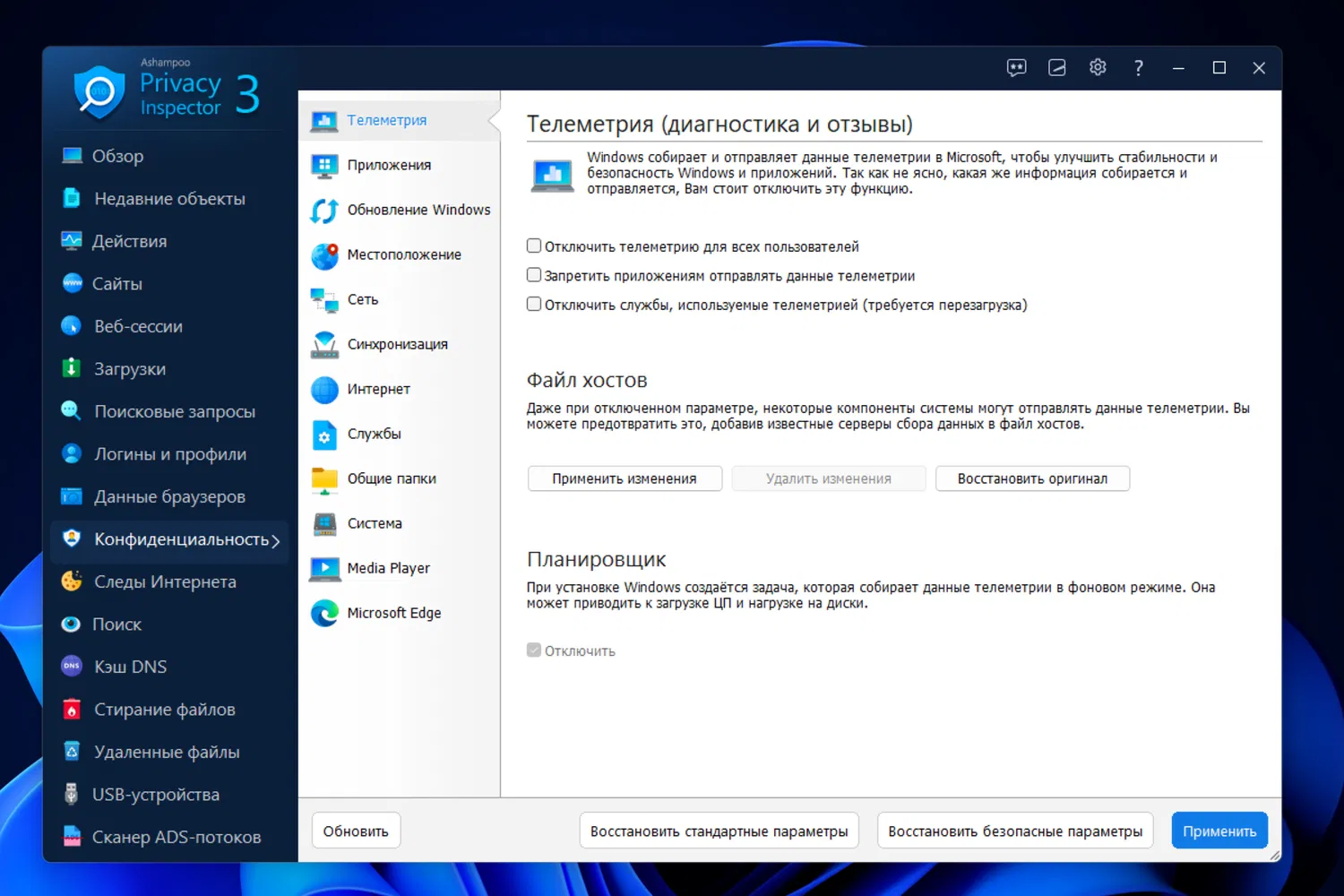Click the Файл хостов heading
The image size is (1344, 896).
click(x=587, y=380)
